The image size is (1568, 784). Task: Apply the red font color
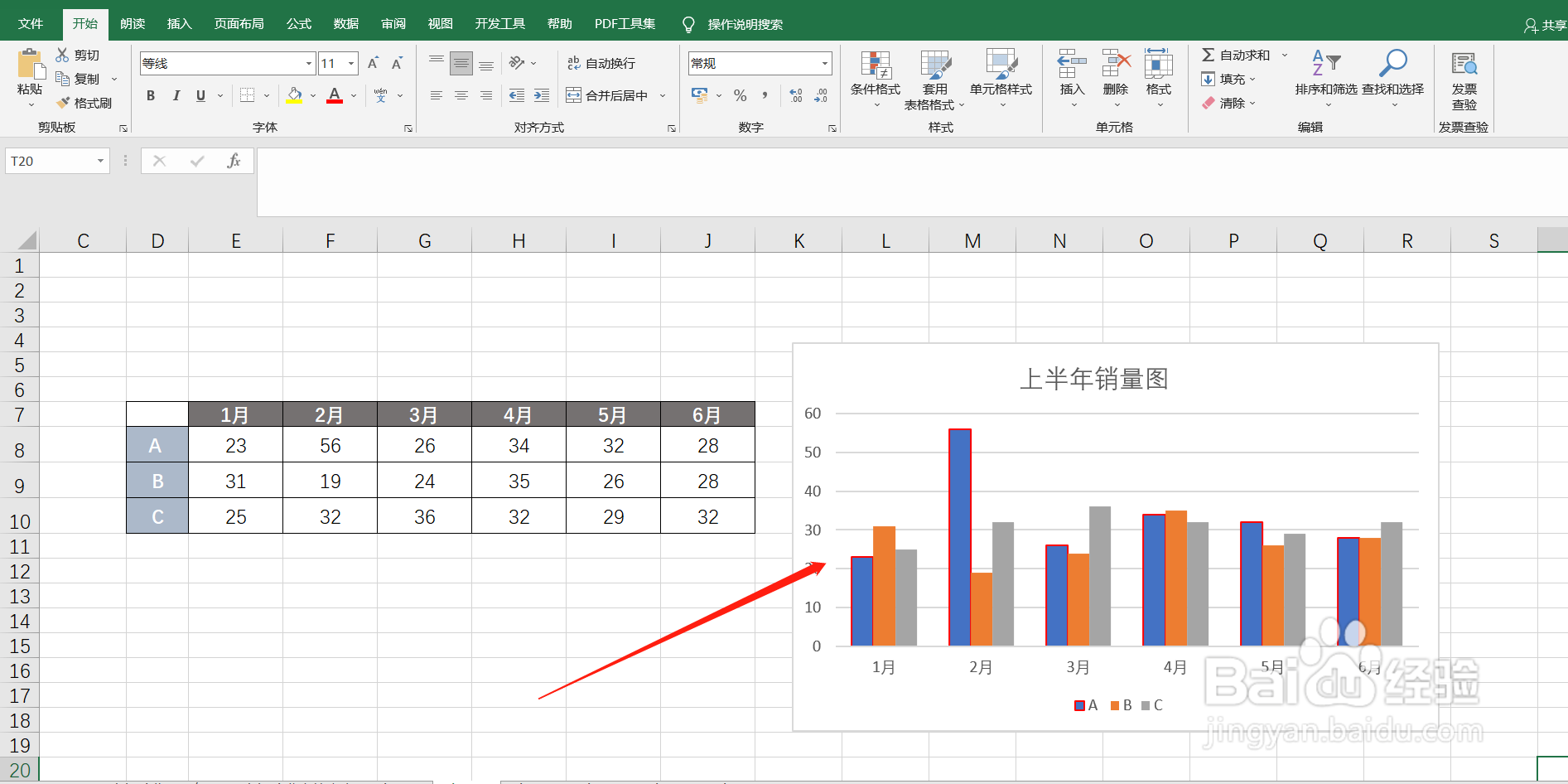(x=335, y=96)
